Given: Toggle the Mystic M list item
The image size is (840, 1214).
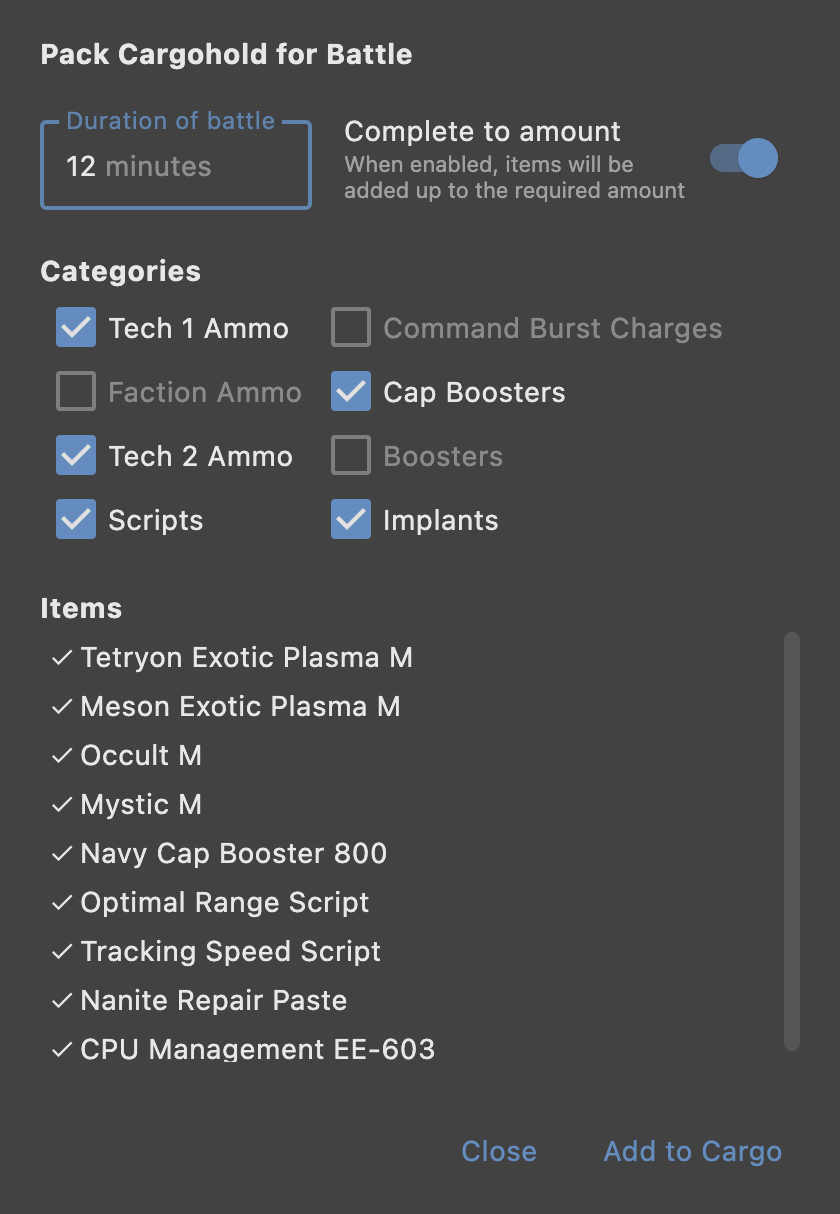Looking at the screenshot, I should click(x=127, y=805).
